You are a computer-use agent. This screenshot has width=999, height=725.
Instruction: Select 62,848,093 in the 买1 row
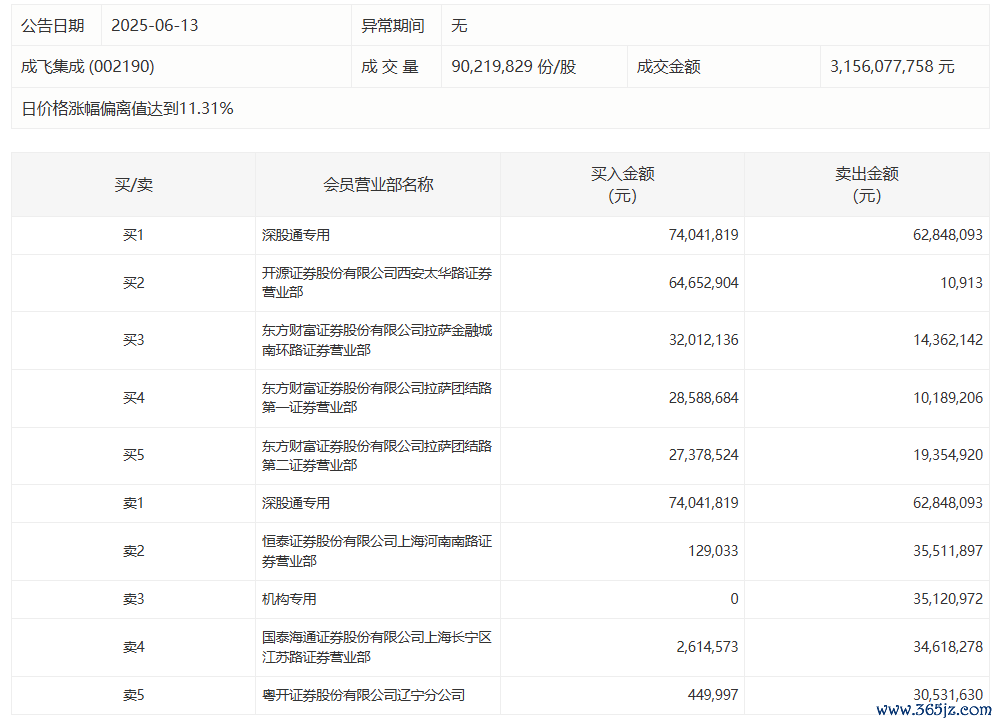tap(948, 235)
